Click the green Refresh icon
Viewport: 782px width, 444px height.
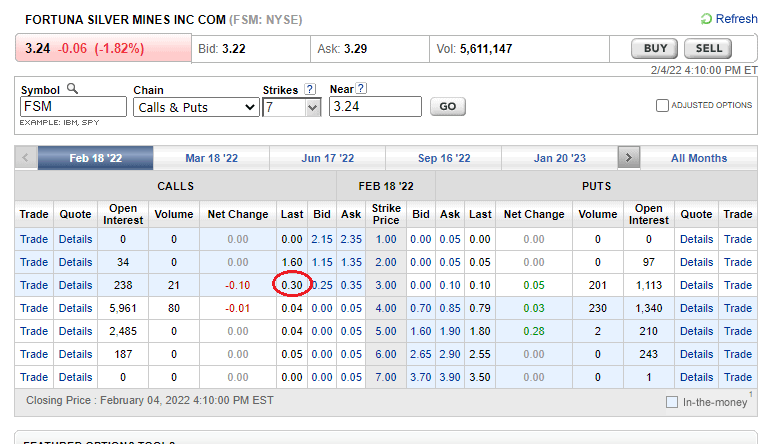tap(706, 19)
